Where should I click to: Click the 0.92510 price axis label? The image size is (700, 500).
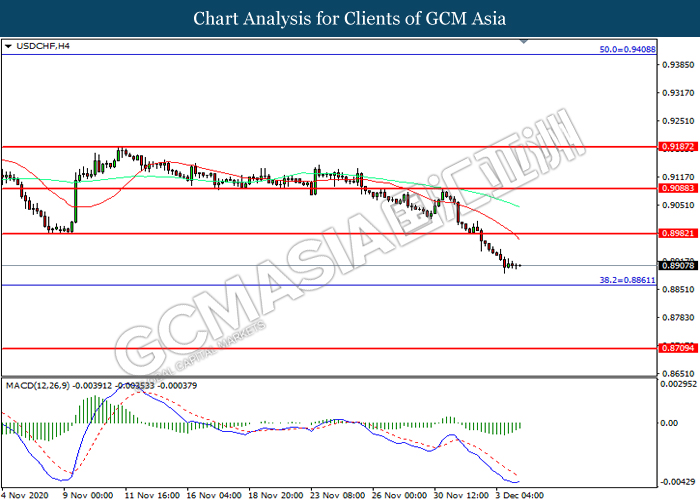click(678, 121)
